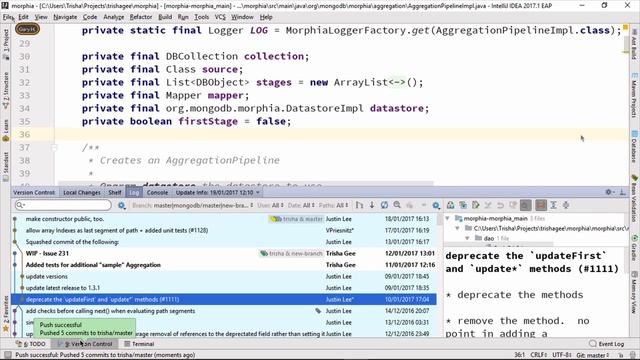Collapse C:\Users\Trisha path node
This screenshot has width=640, height=360.
click(x=458, y=228)
